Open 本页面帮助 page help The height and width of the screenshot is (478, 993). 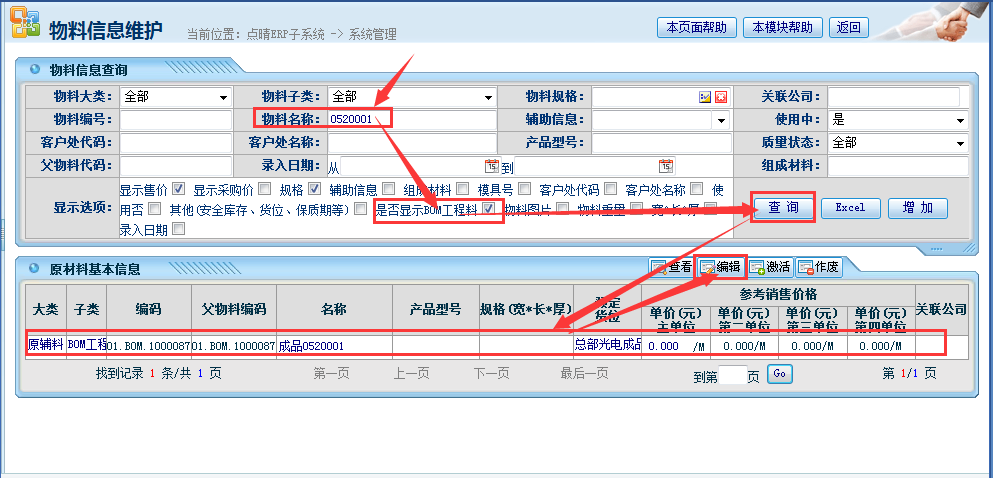697,27
